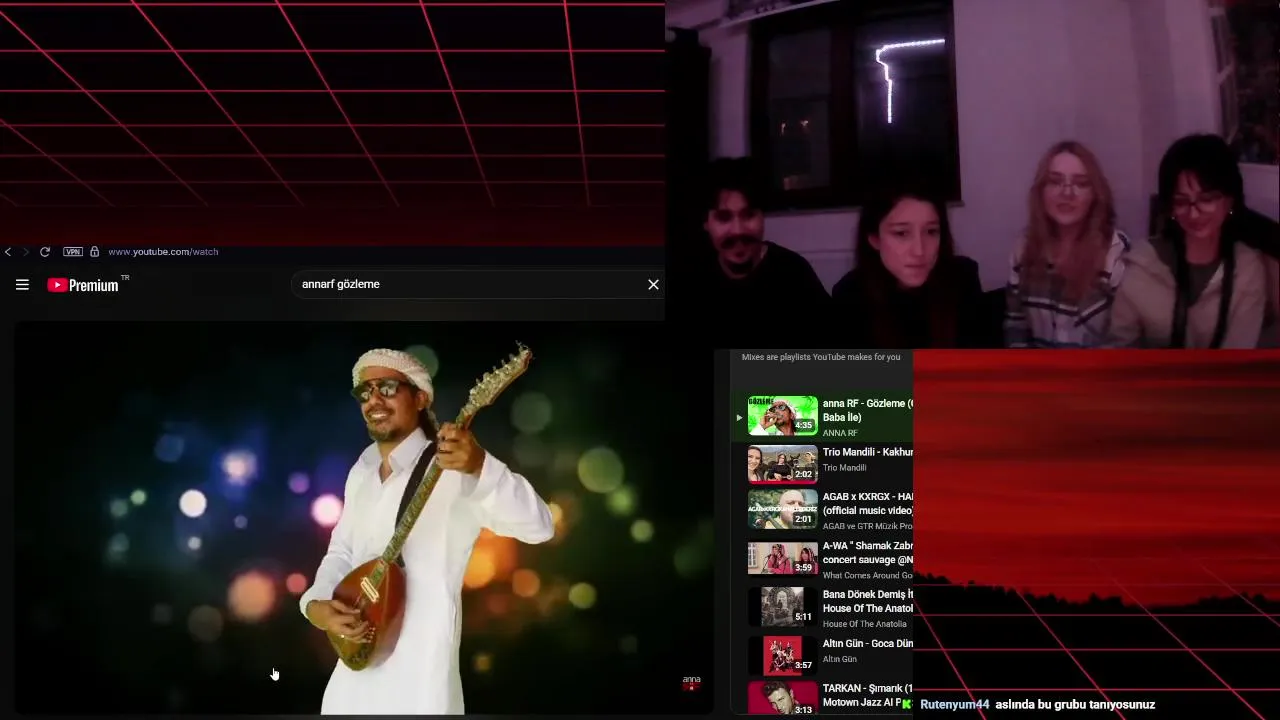
Task: Click Rutenyum44 username in chat overlay
Action: [954, 705]
